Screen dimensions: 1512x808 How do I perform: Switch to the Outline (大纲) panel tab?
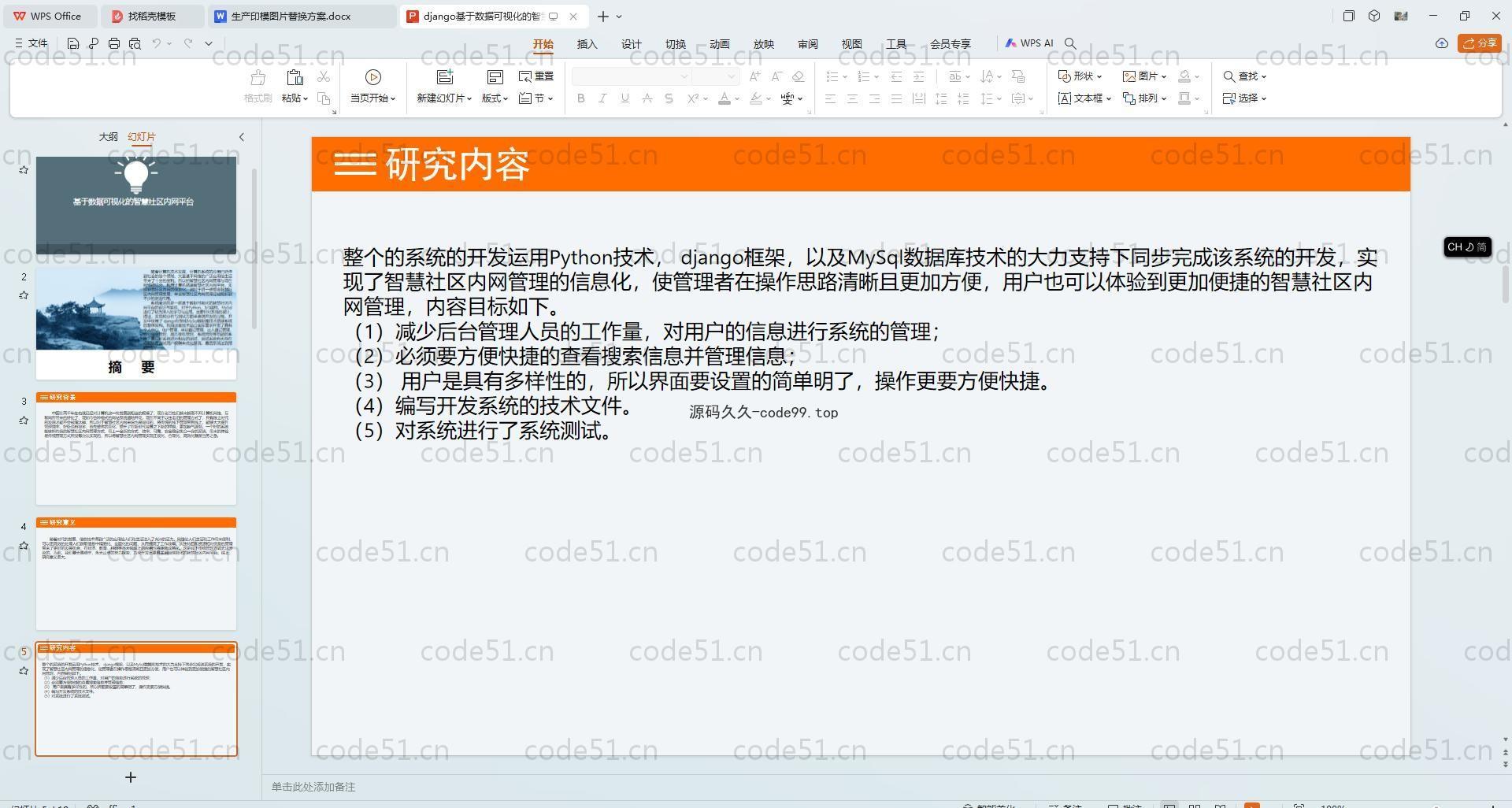[108, 137]
